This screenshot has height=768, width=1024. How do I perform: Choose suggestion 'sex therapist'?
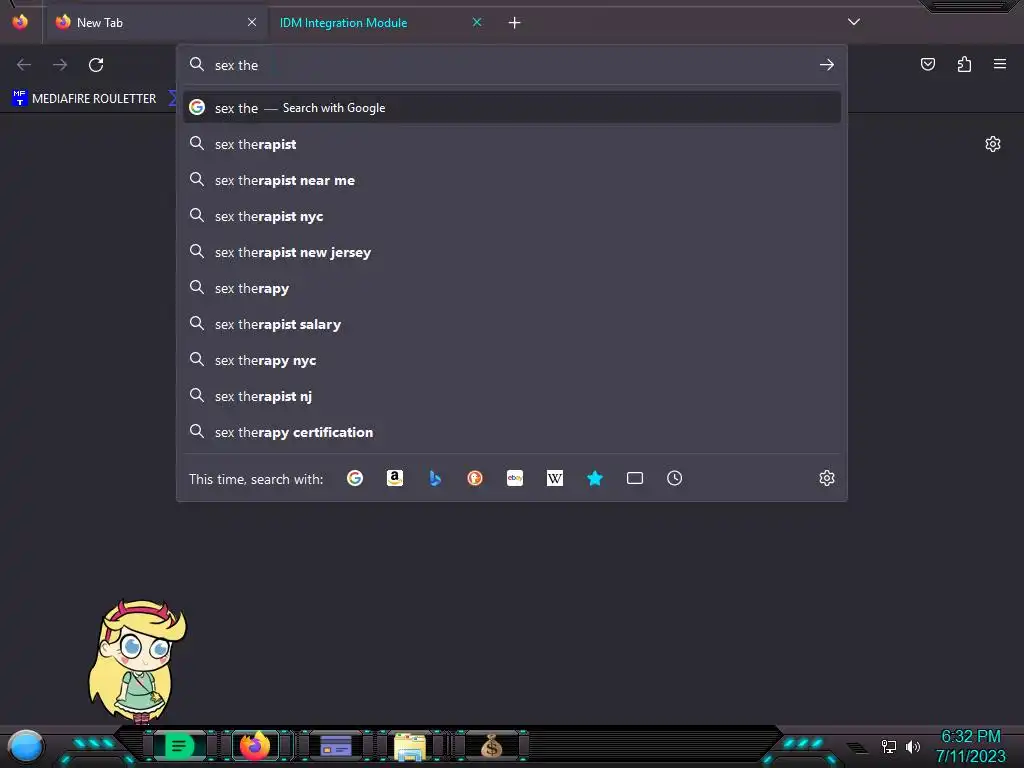pos(512,144)
